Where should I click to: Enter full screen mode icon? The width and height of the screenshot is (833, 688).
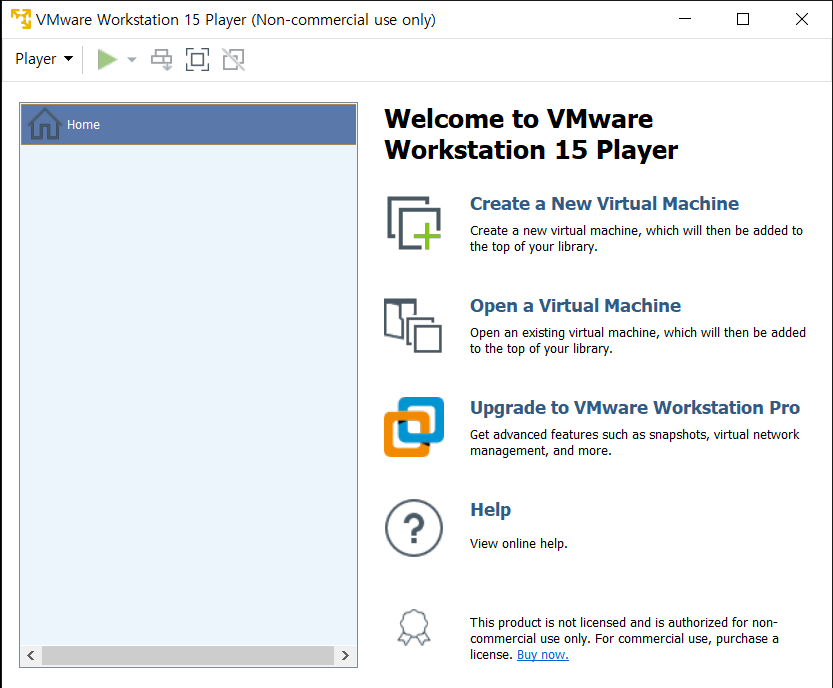(197, 60)
